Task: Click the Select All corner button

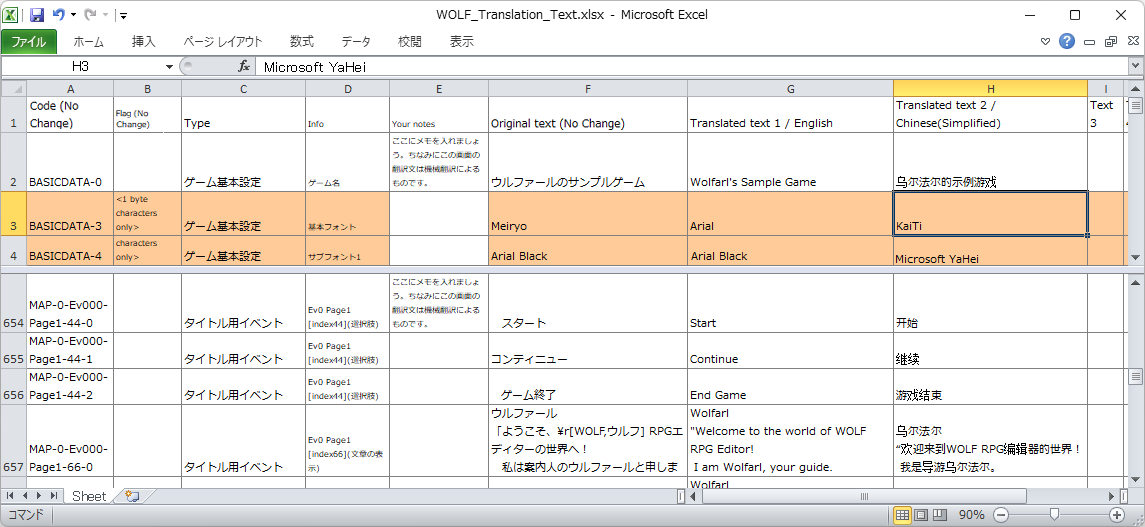Action: (x=14, y=88)
